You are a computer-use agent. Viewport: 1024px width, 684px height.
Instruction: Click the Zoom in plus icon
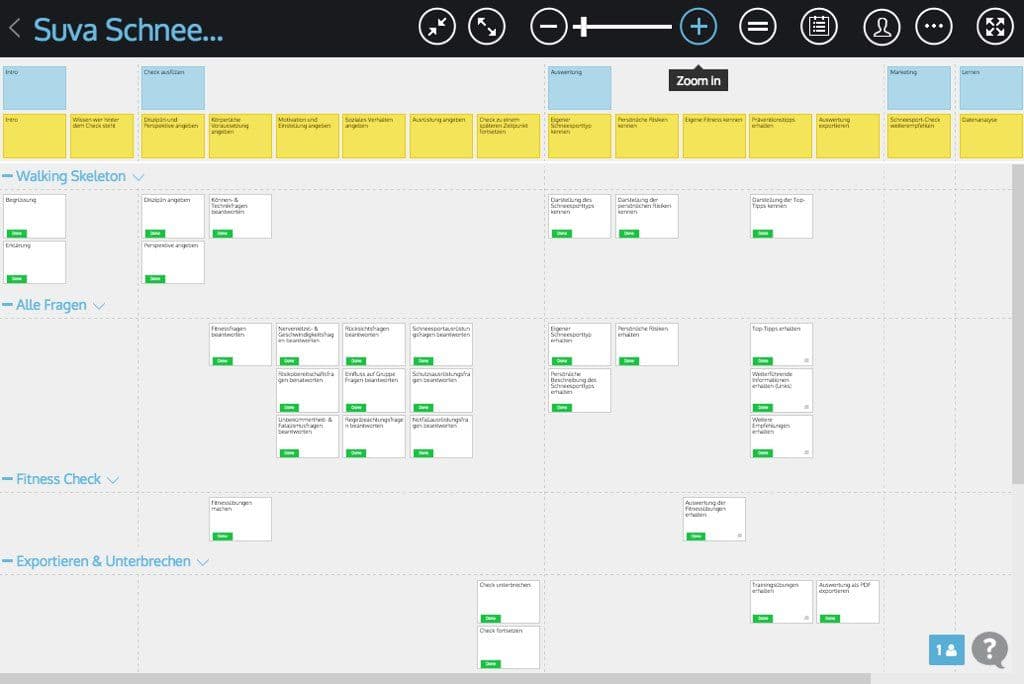(x=698, y=26)
